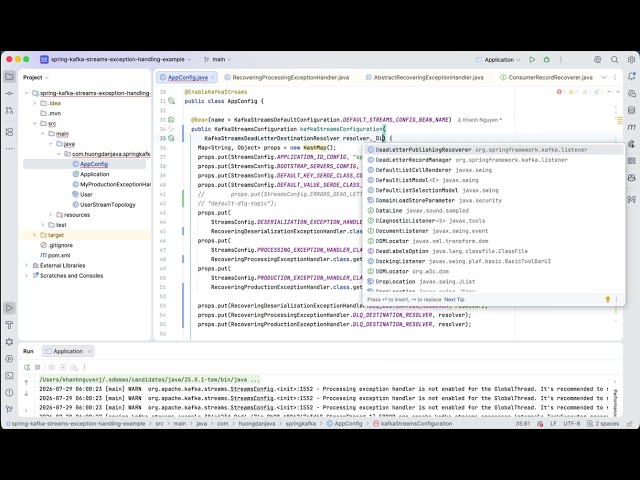Open more run actions menu
The height and width of the screenshot is (480, 640).
click(x=561, y=60)
